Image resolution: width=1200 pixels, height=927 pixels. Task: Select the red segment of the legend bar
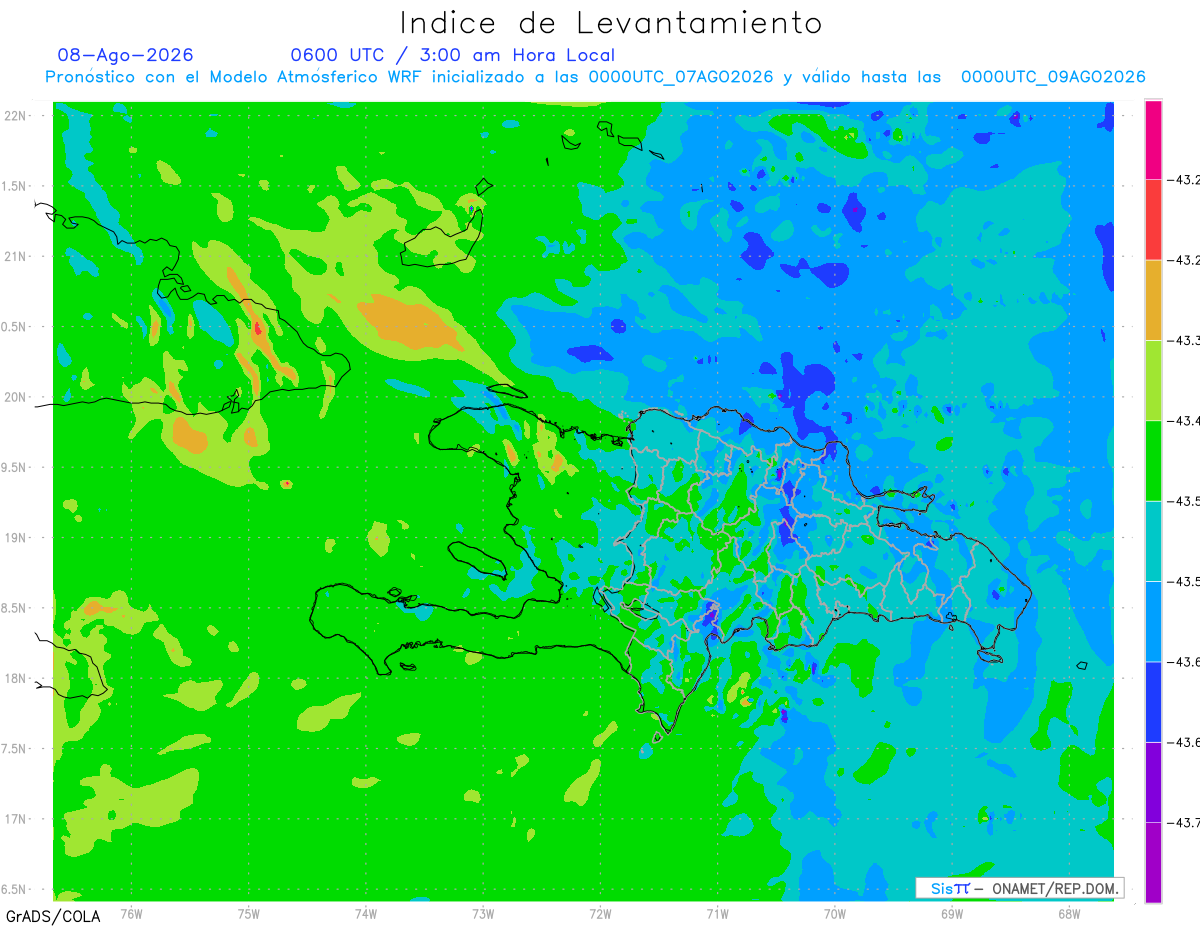pos(1153,220)
